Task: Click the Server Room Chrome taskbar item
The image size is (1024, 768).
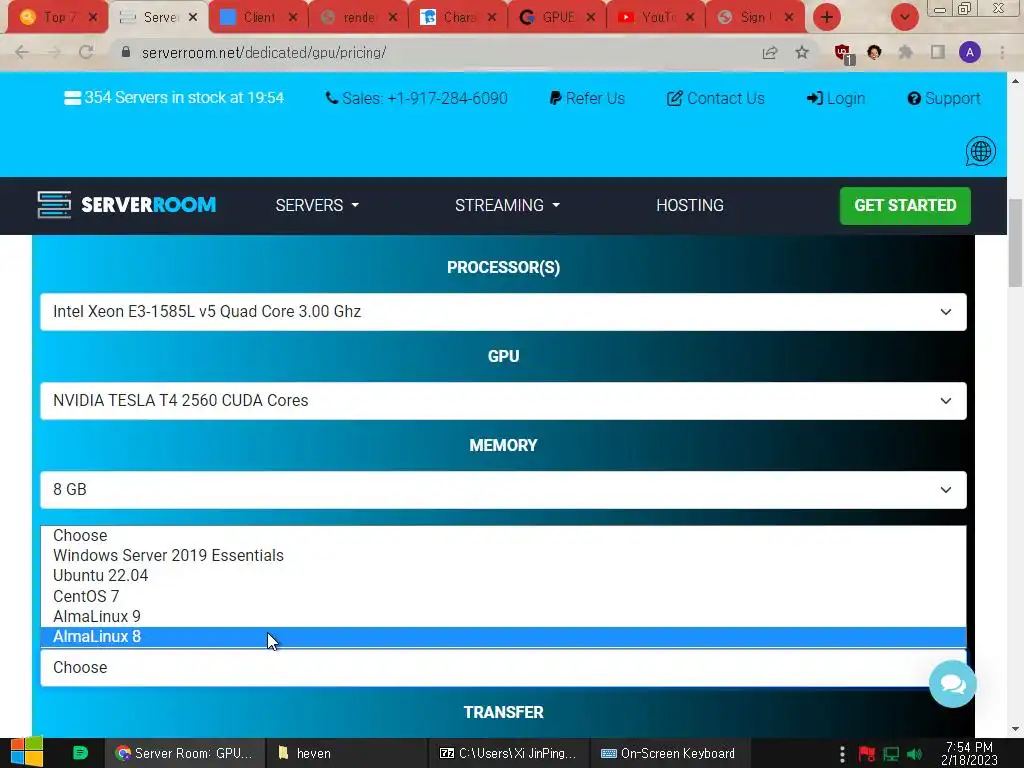Action: 185,753
